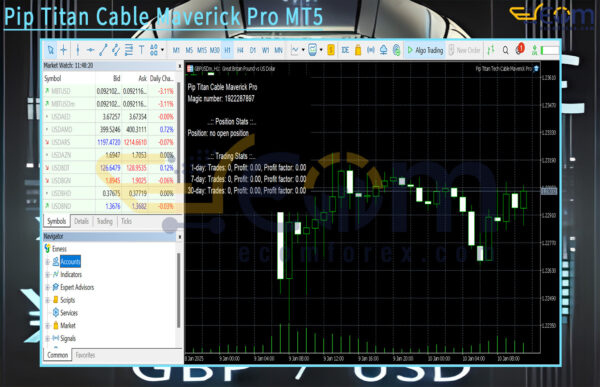Open the VPS cloud hosting icon

(383, 50)
